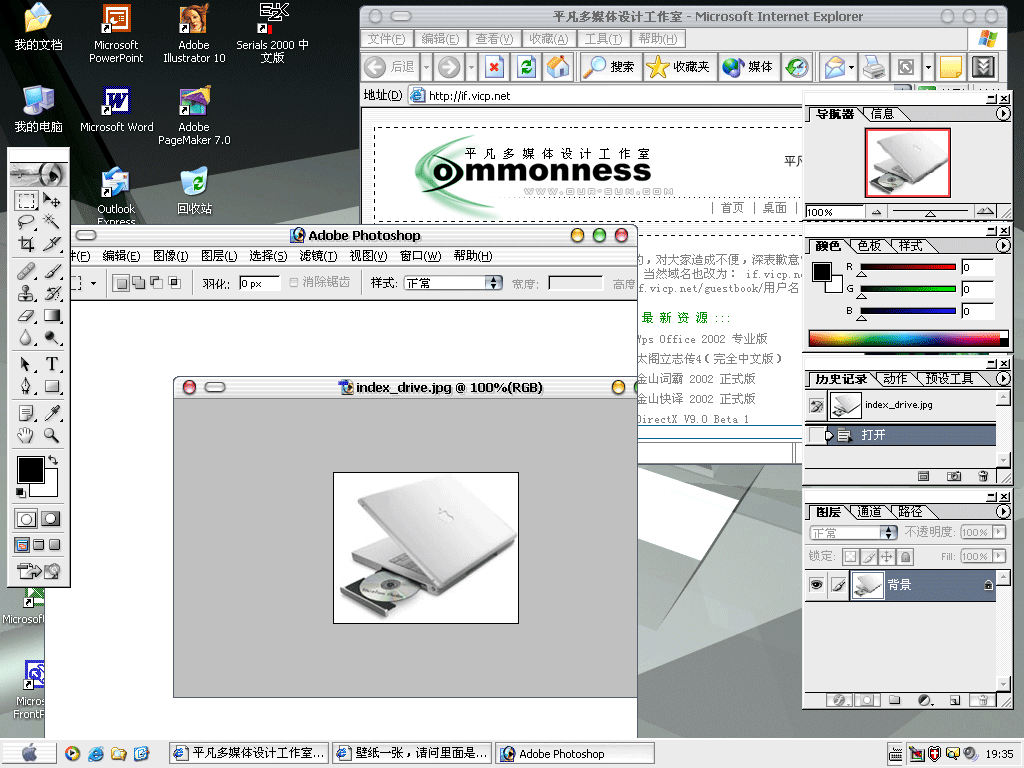Switch to Quick Mask mode

[50, 519]
